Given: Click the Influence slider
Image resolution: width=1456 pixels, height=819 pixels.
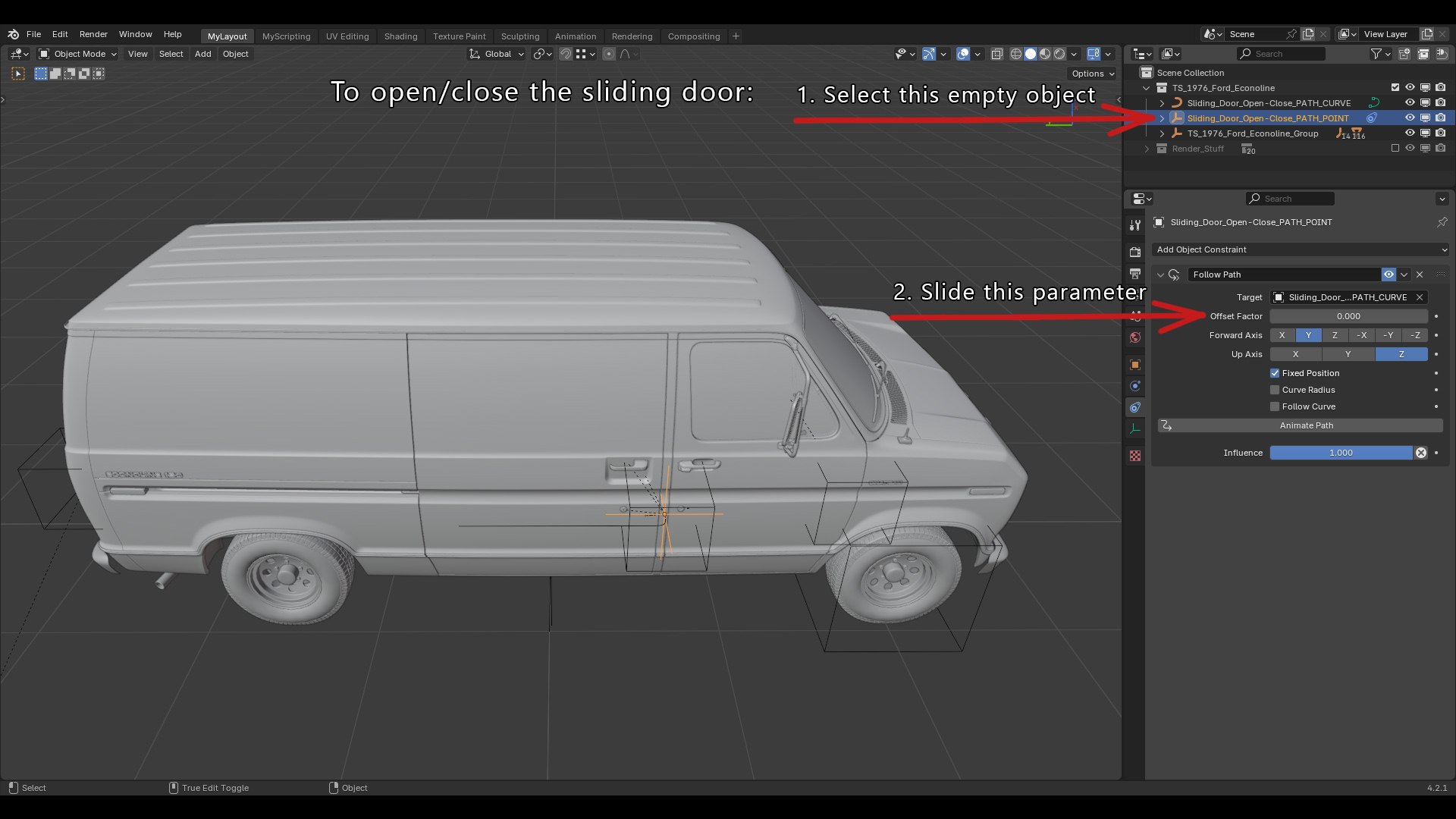Looking at the screenshot, I should (1341, 453).
